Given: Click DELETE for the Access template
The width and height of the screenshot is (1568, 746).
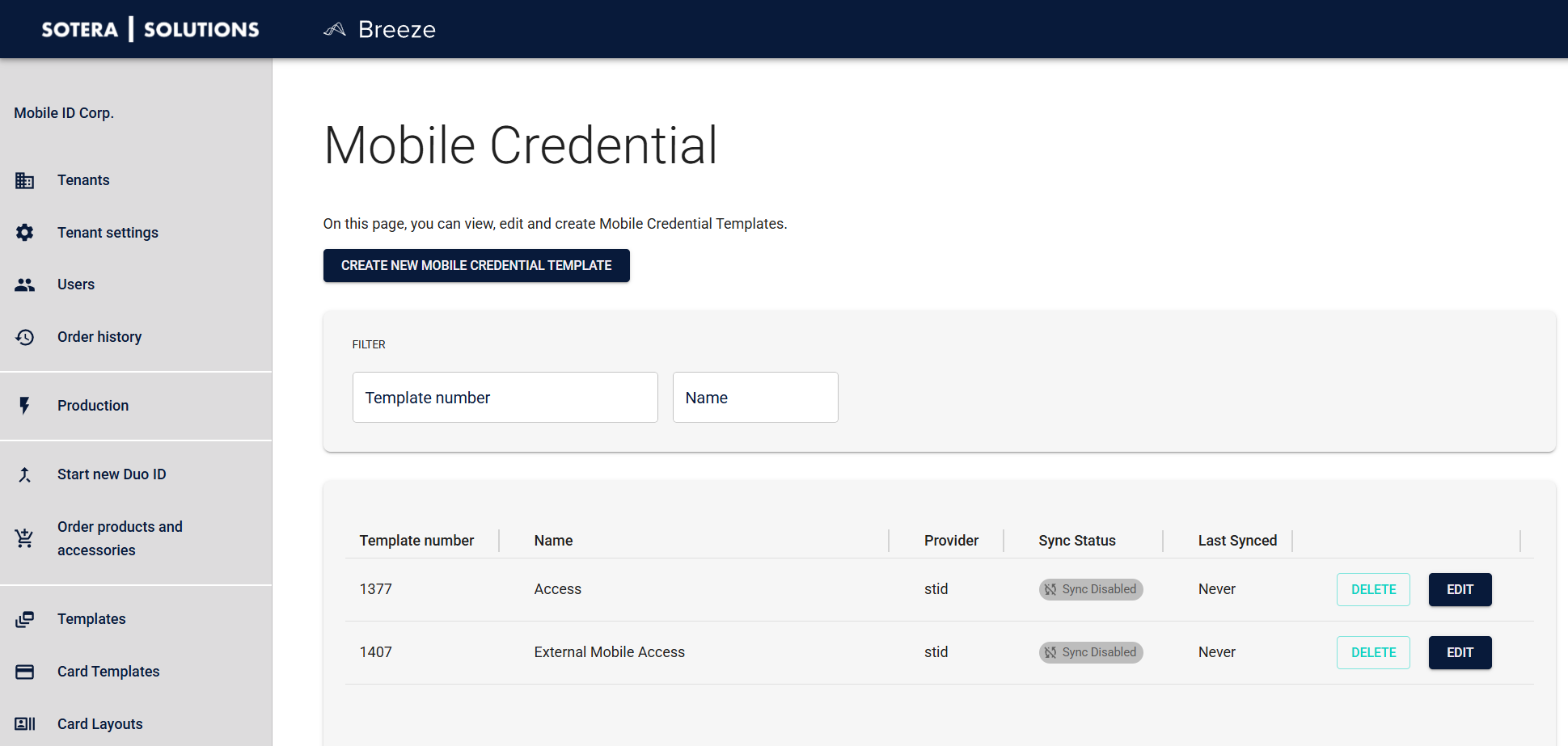Looking at the screenshot, I should click(1372, 589).
